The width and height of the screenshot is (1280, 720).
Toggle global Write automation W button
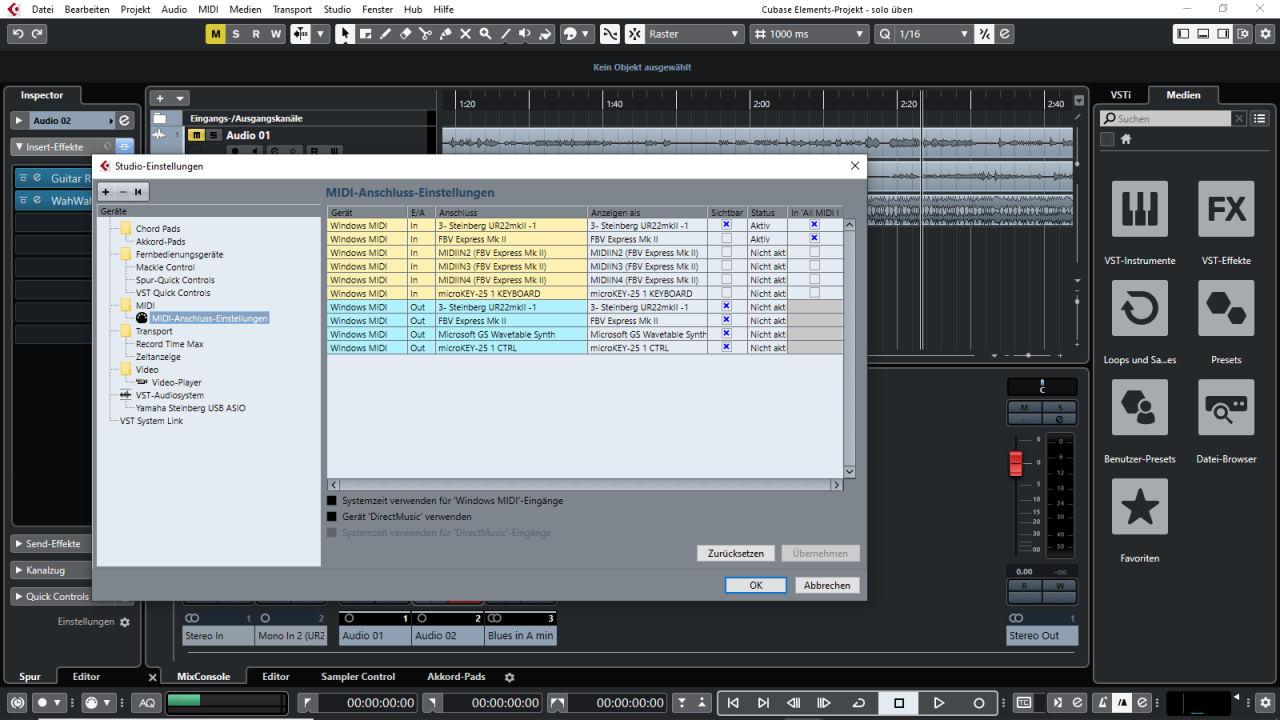pyautogui.click(x=275, y=34)
